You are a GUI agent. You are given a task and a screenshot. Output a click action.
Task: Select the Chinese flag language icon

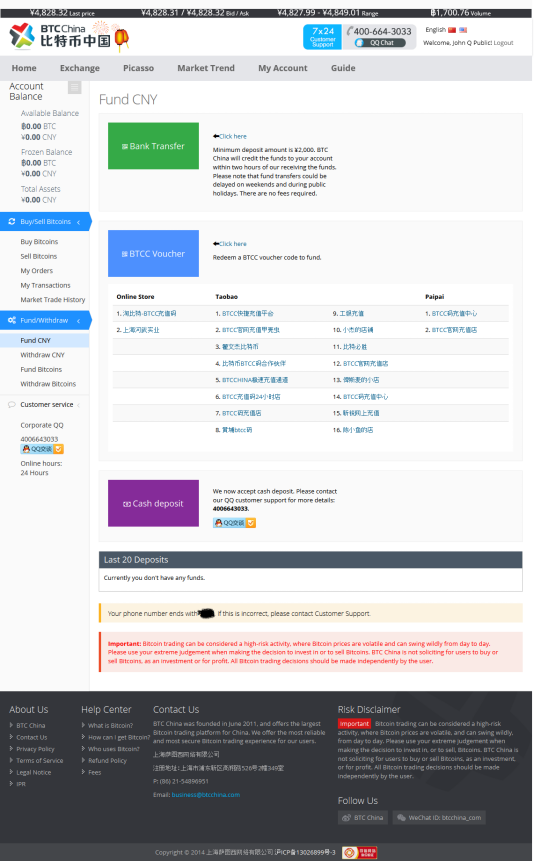pyautogui.click(x=452, y=30)
